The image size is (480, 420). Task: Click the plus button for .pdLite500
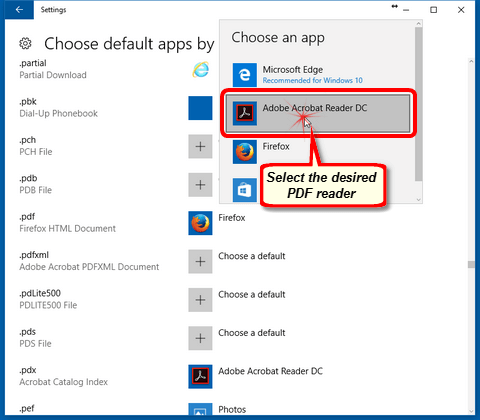[x=200, y=300]
